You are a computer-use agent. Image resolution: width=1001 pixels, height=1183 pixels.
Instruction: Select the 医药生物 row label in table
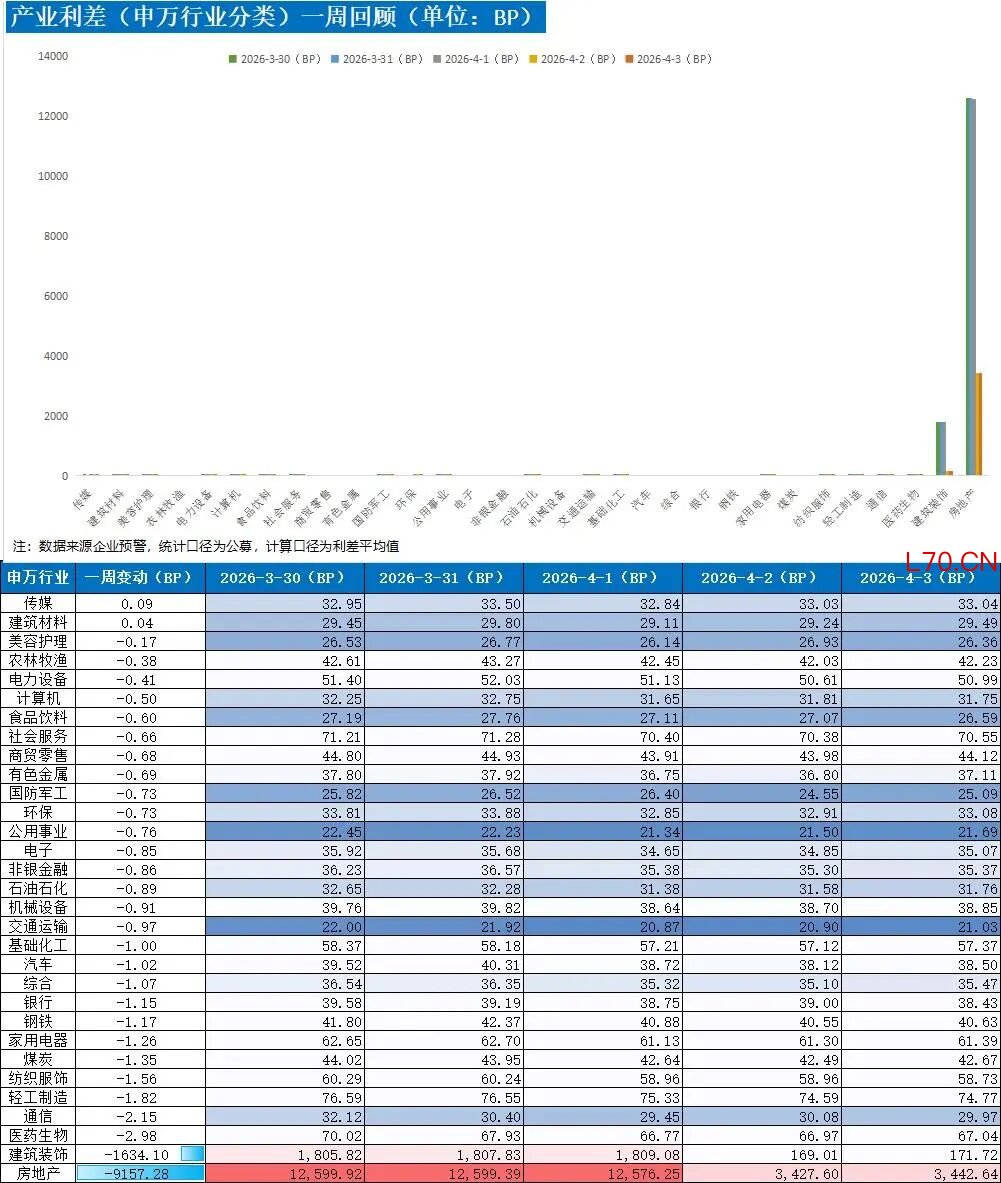click(x=39, y=1136)
